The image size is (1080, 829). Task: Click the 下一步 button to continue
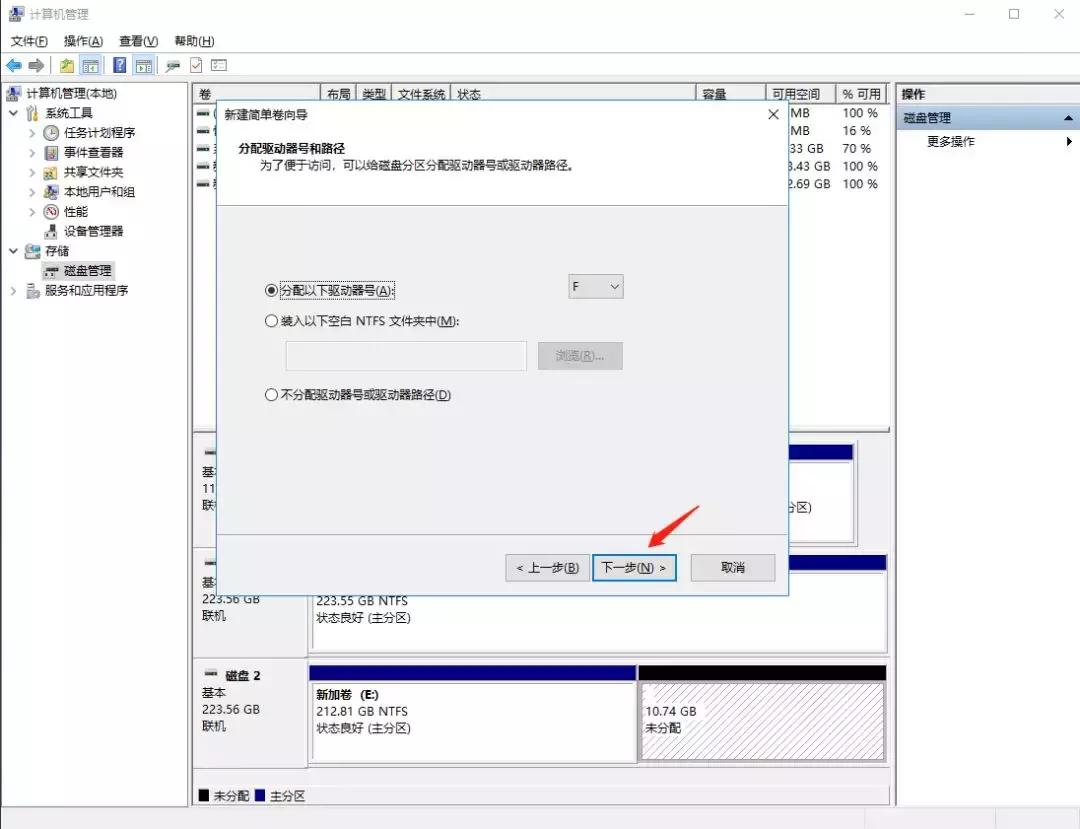tap(634, 567)
